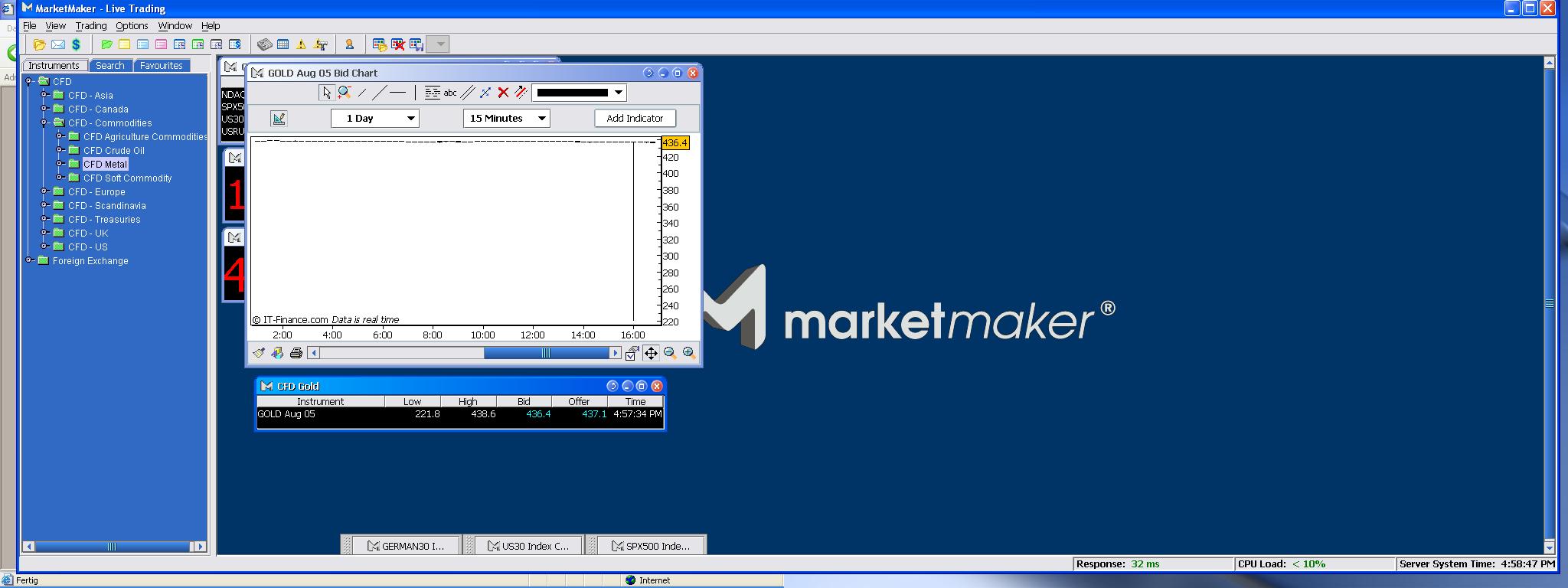
Task: Select the abc text annotation tool
Action: click(450, 93)
